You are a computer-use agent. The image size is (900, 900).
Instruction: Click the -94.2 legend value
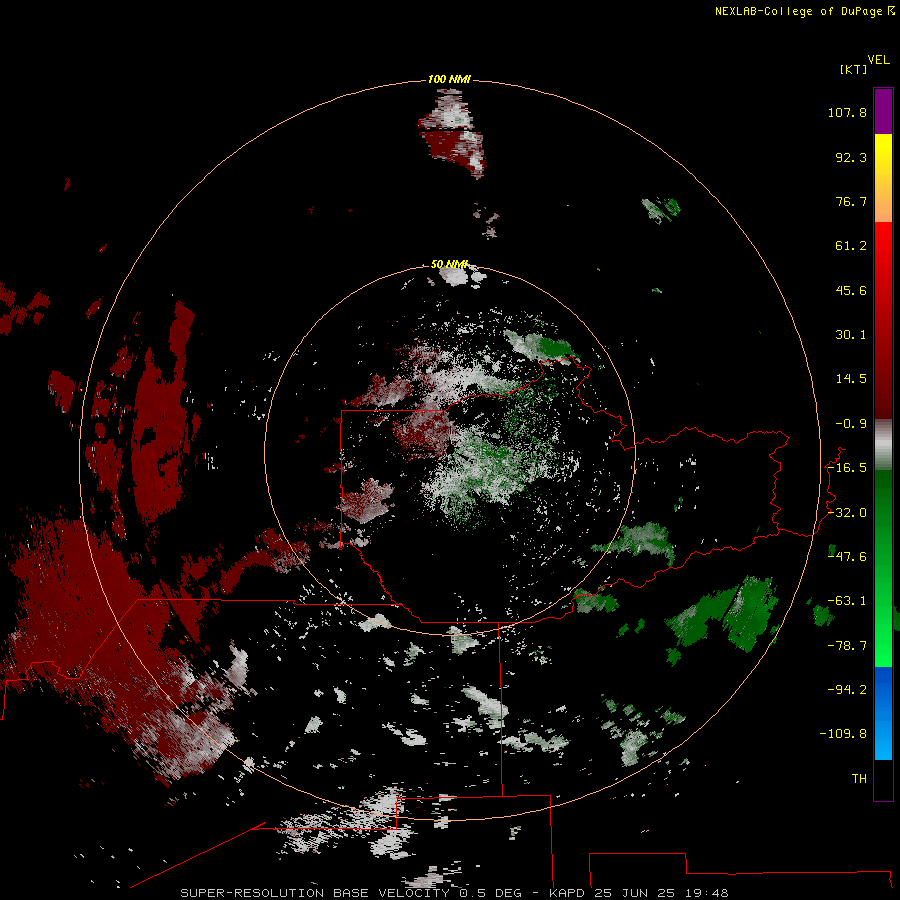click(847, 690)
